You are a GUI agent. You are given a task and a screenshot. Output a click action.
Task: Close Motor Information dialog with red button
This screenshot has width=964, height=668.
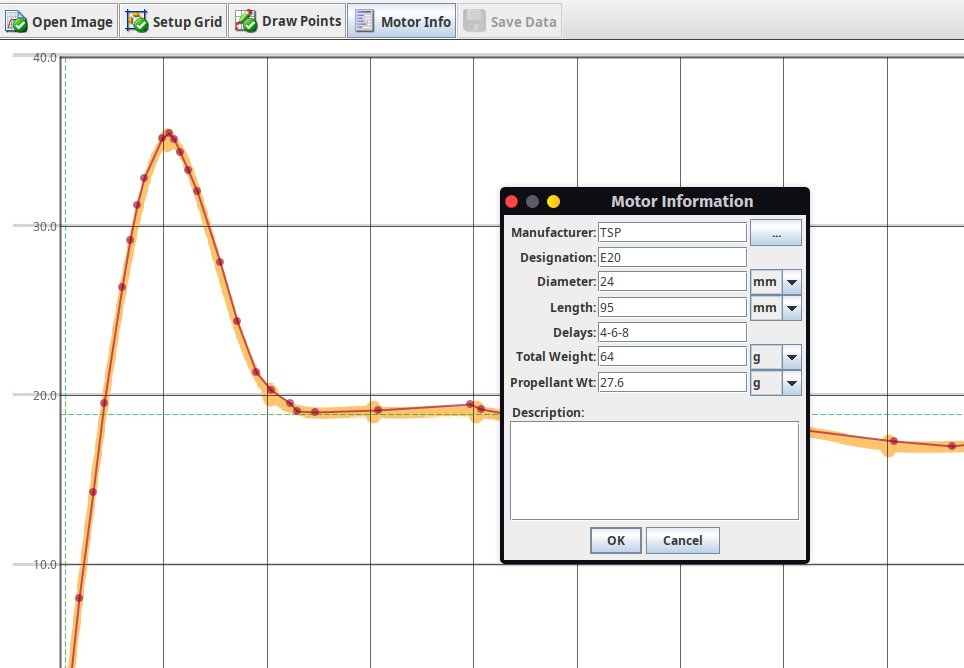click(512, 202)
